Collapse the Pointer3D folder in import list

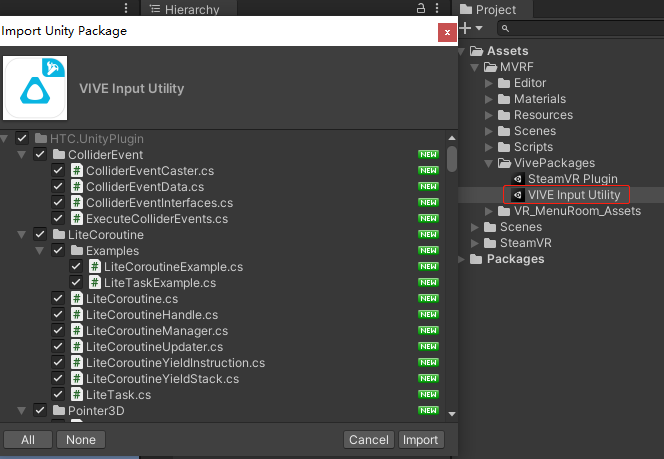point(22,411)
